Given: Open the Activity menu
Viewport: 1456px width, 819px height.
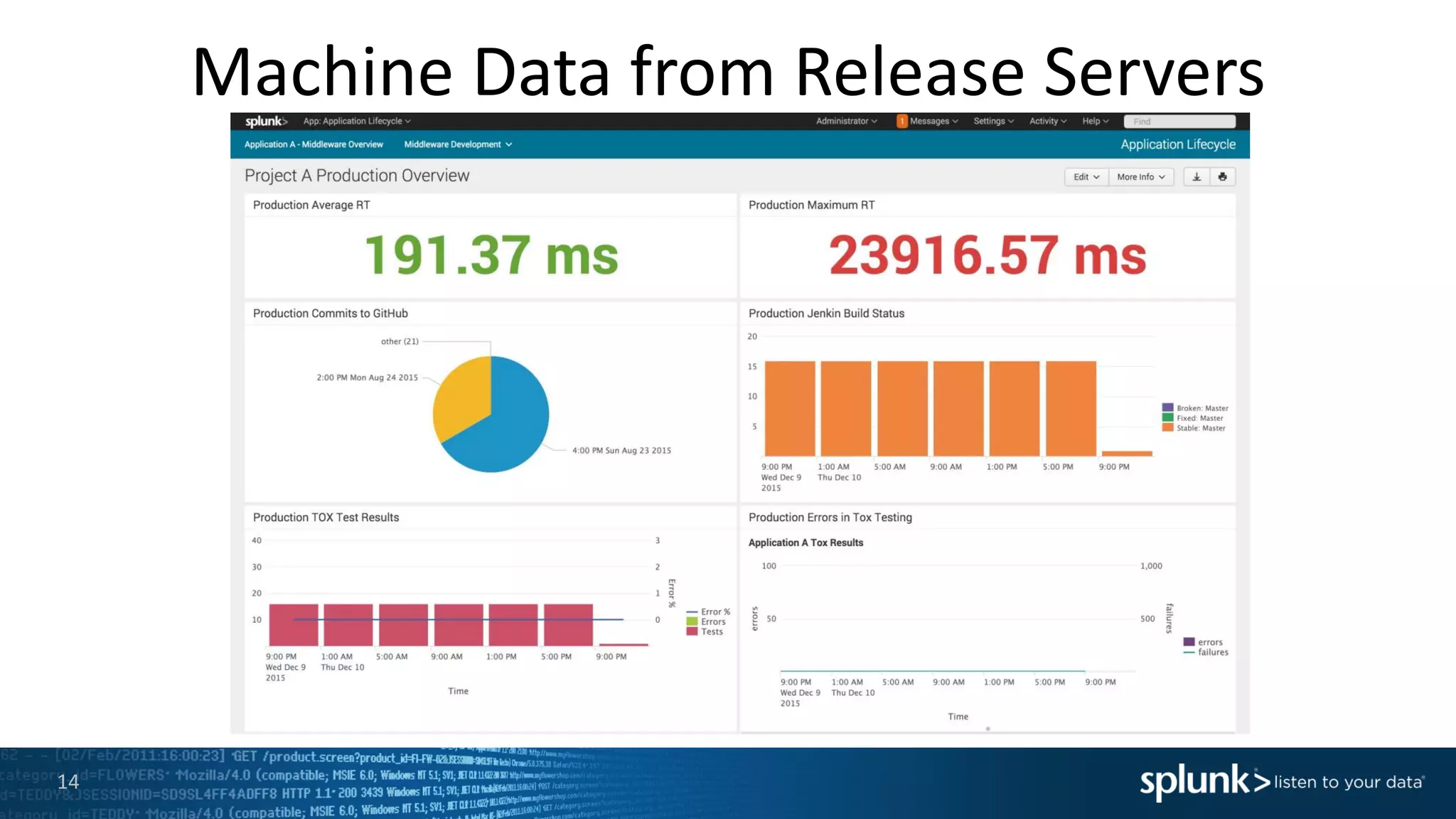Looking at the screenshot, I should tap(1048, 122).
